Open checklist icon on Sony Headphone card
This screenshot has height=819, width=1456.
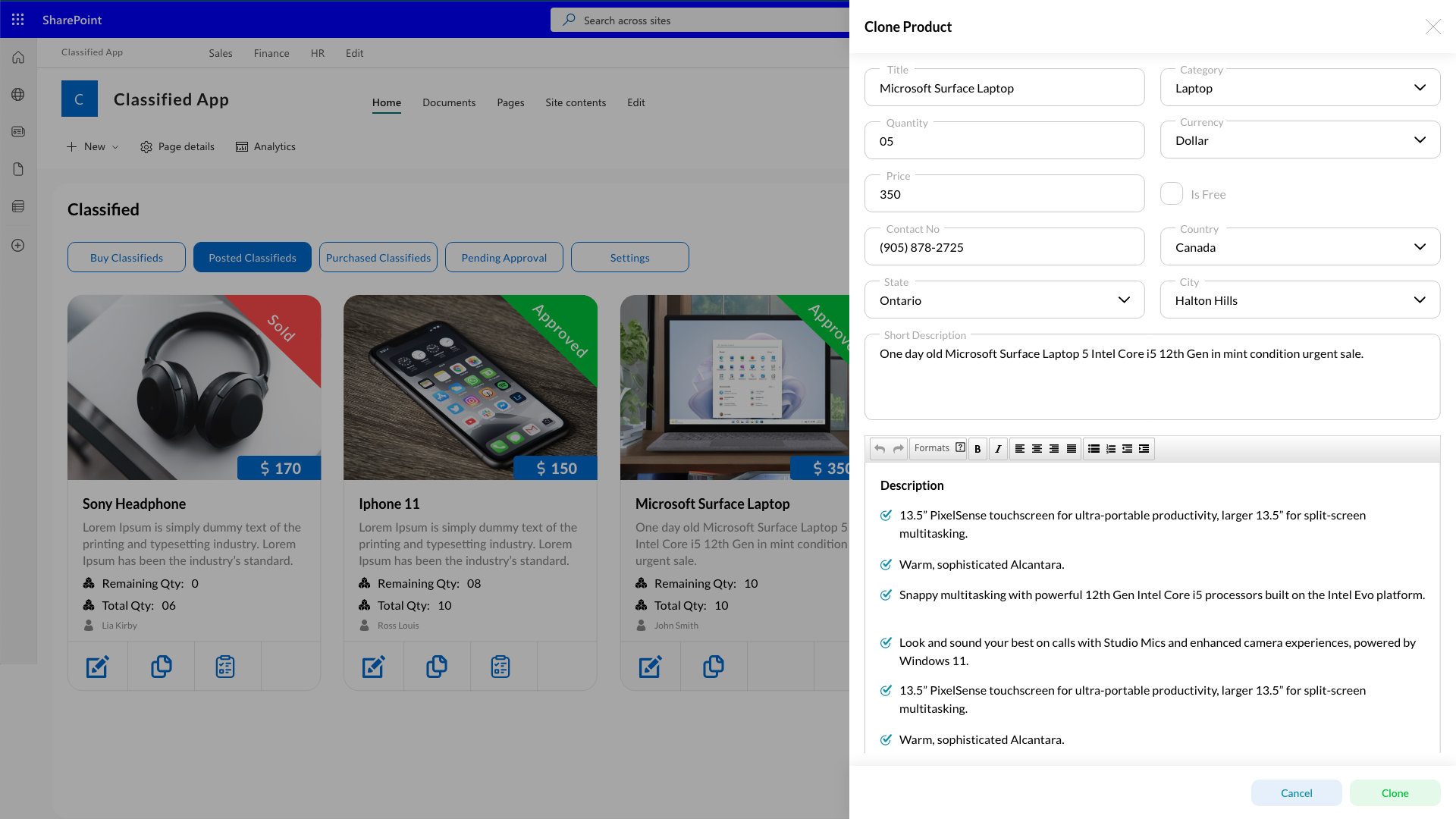[x=225, y=667]
